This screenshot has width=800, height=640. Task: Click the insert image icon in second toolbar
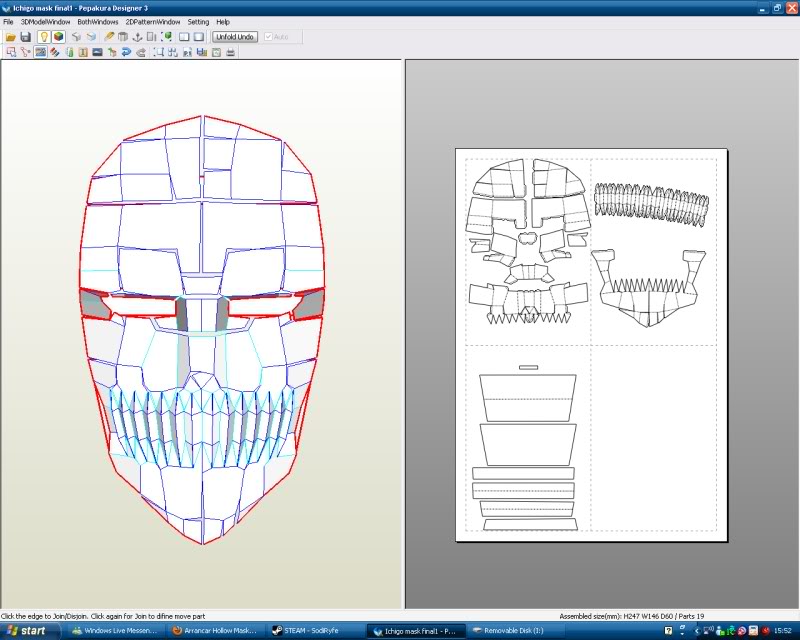click(x=97, y=52)
